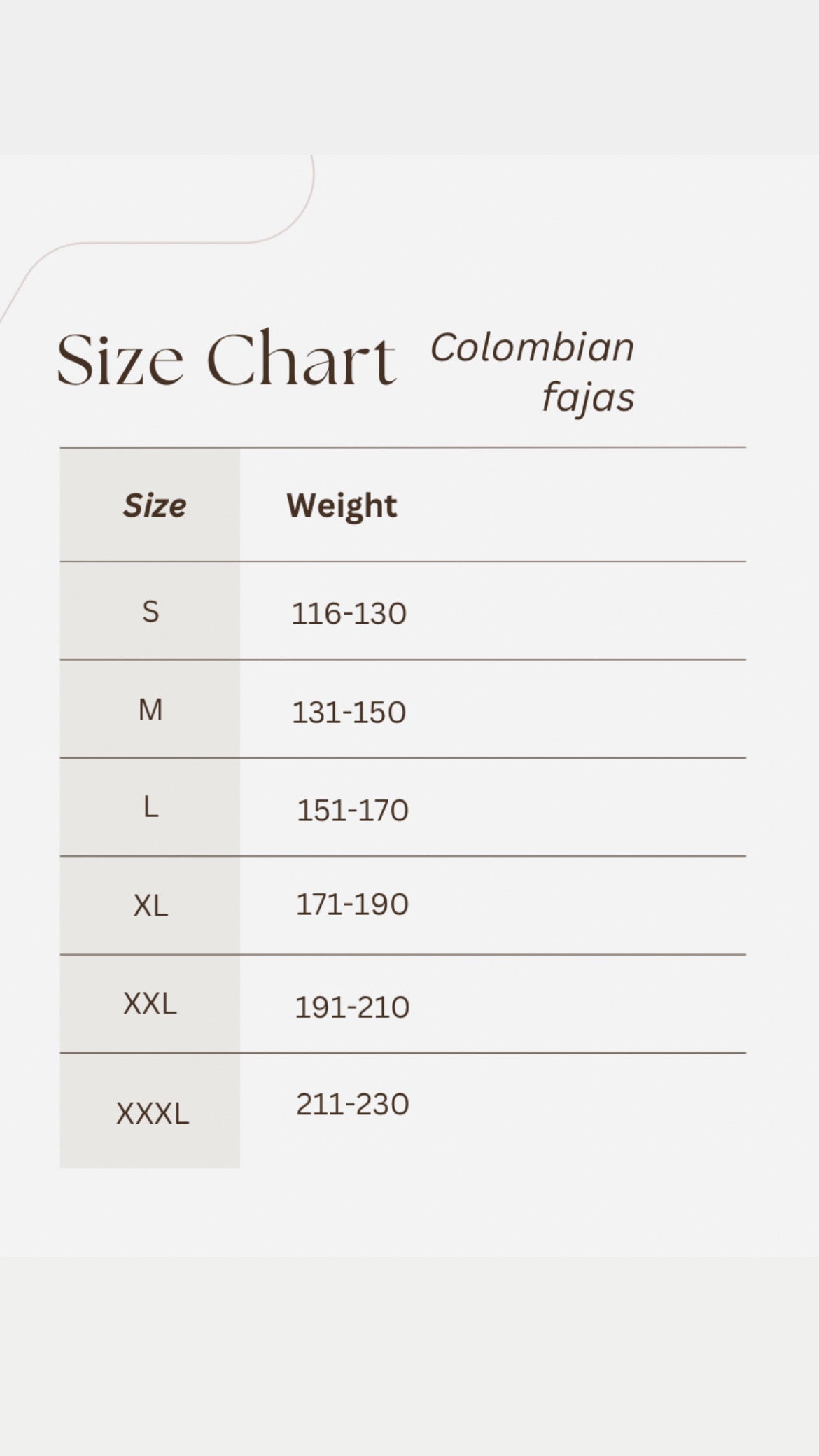Viewport: 819px width, 1456px height.
Task: Click the italic "Colombian" subtitle text
Action: click(x=532, y=348)
